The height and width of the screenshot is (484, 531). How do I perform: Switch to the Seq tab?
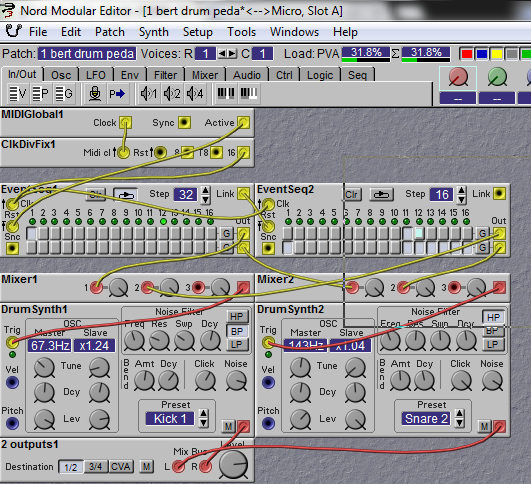click(358, 75)
